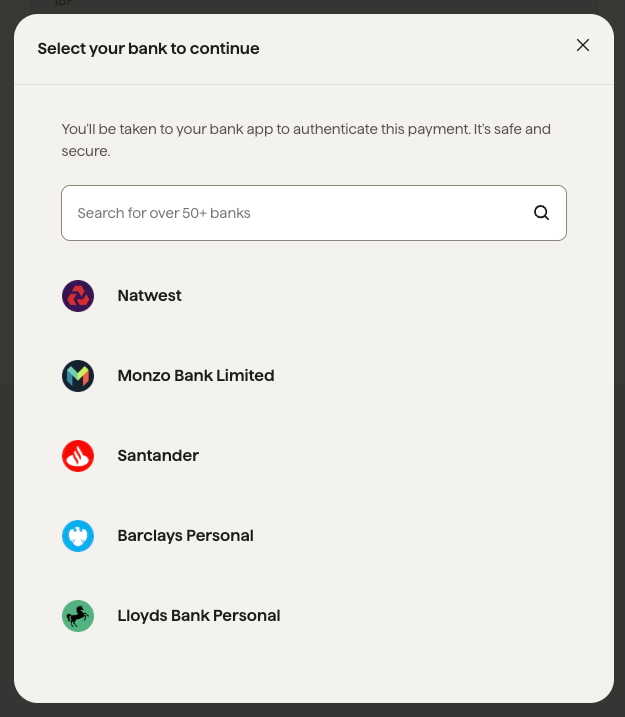Choose Monzo Bank Limited from the list
This screenshot has height=717, width=625.
(x=196, y=375)
